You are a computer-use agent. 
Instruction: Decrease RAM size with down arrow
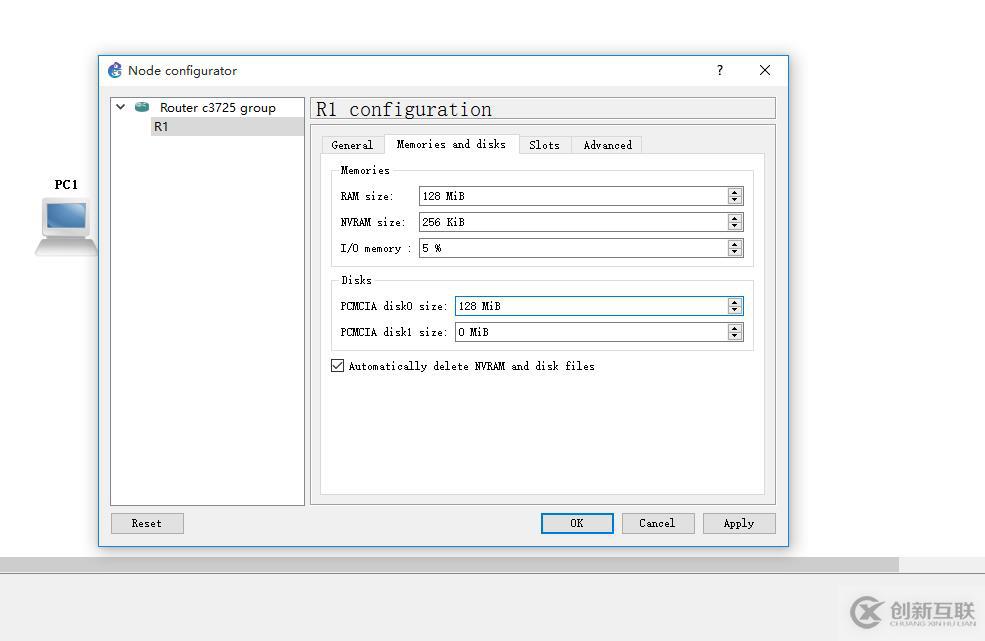(734, 200)
